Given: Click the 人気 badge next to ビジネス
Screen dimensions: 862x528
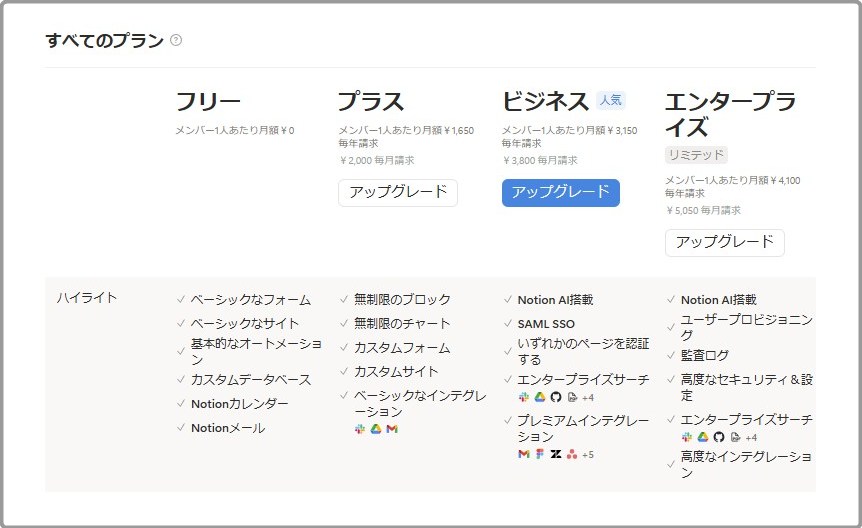Looking at the screenshot, I should pyautogui.click(x=610, y=100).
